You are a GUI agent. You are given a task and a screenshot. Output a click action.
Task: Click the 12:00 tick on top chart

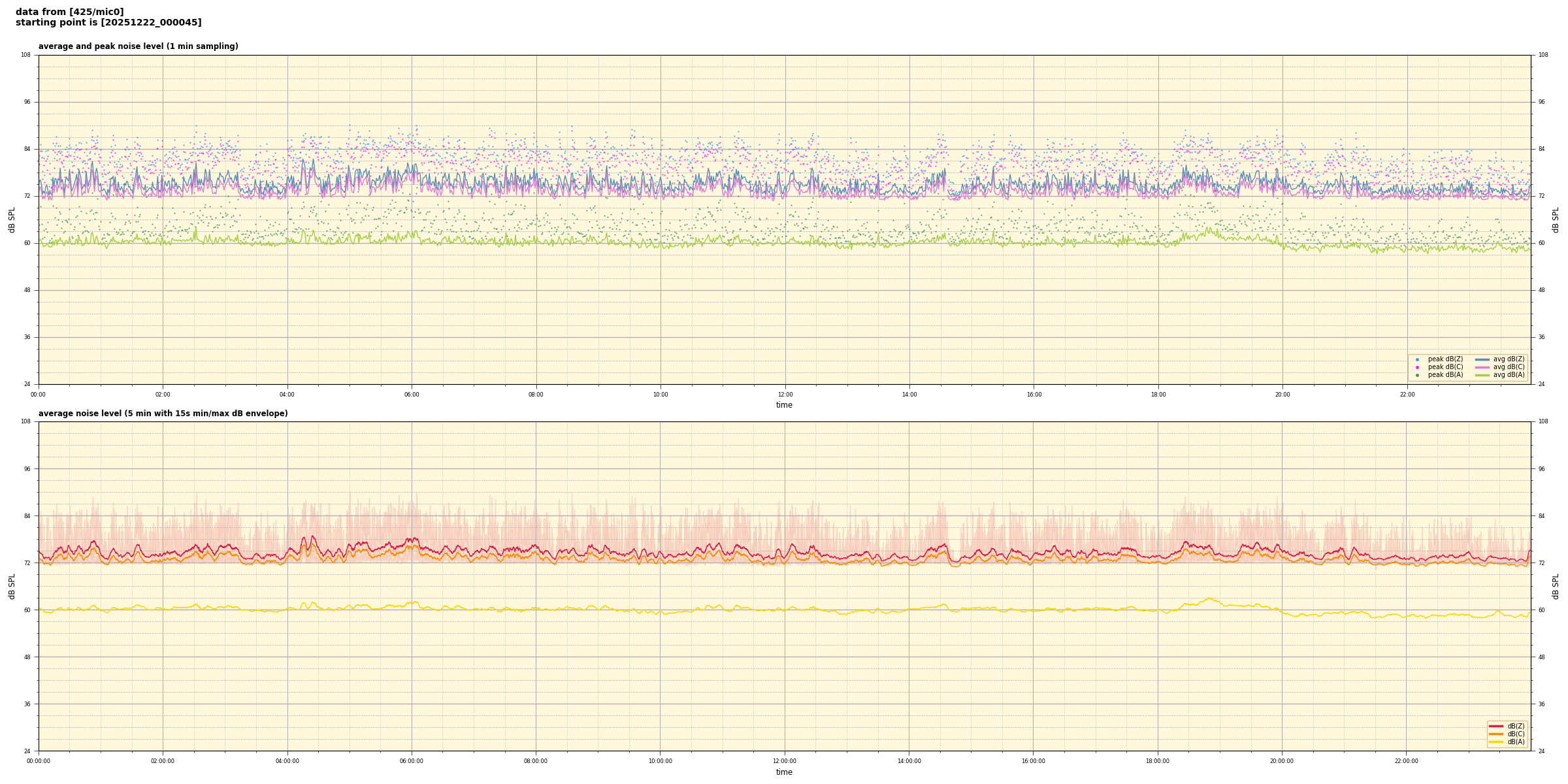click(x=785, y=395)
